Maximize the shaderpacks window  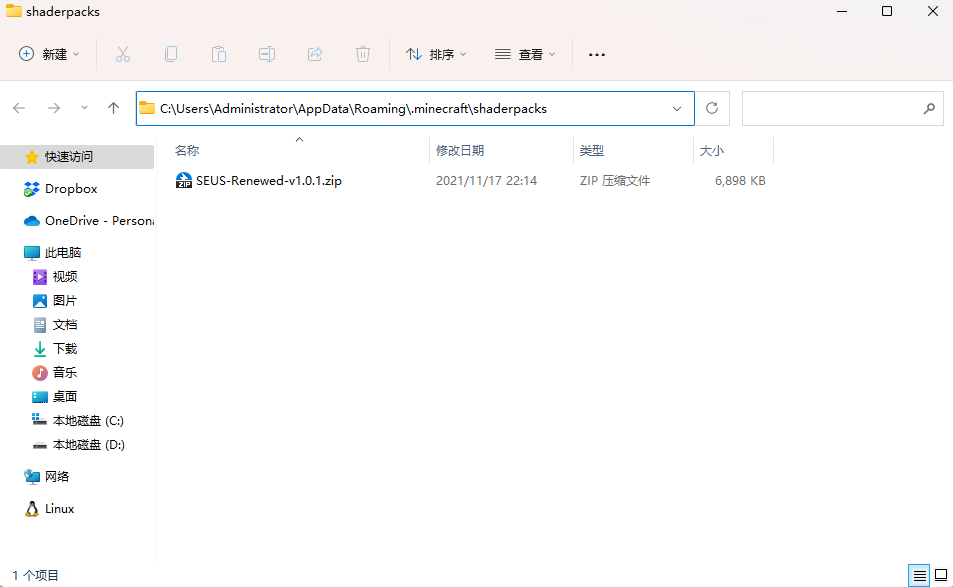click(887, 12)
